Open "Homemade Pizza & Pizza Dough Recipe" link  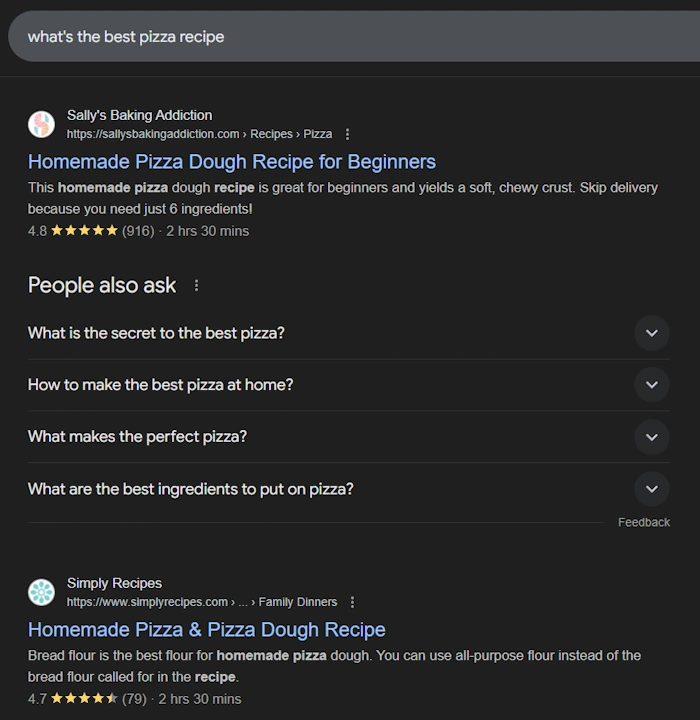(206, 630)
